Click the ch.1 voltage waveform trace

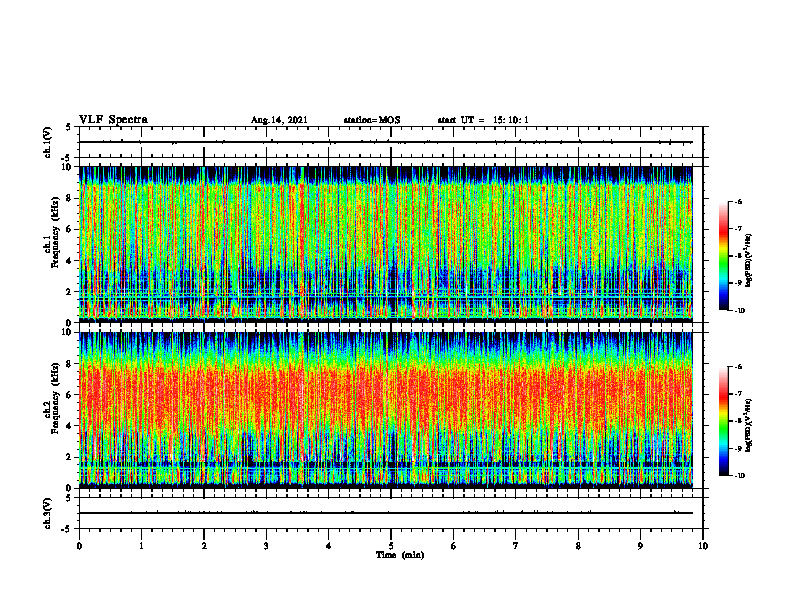[x=385, y=142]
